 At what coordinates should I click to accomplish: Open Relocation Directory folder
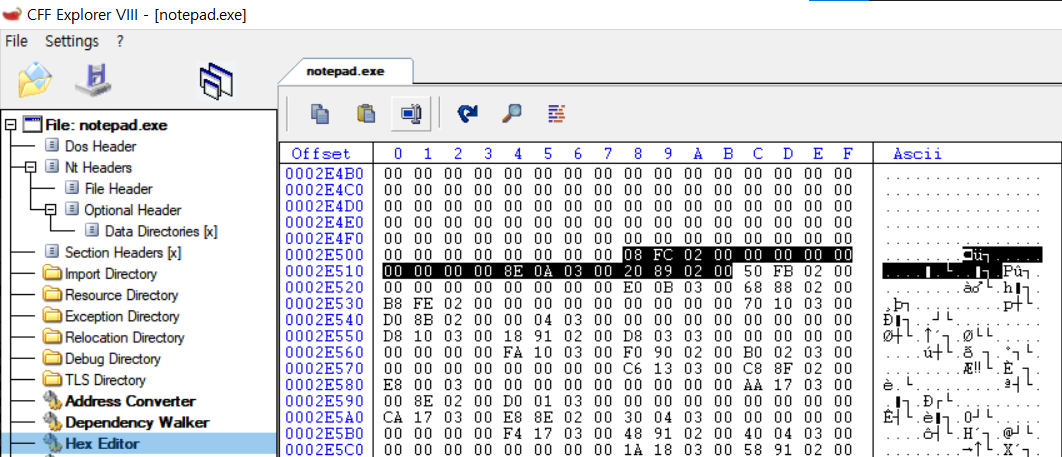[125, 337]
